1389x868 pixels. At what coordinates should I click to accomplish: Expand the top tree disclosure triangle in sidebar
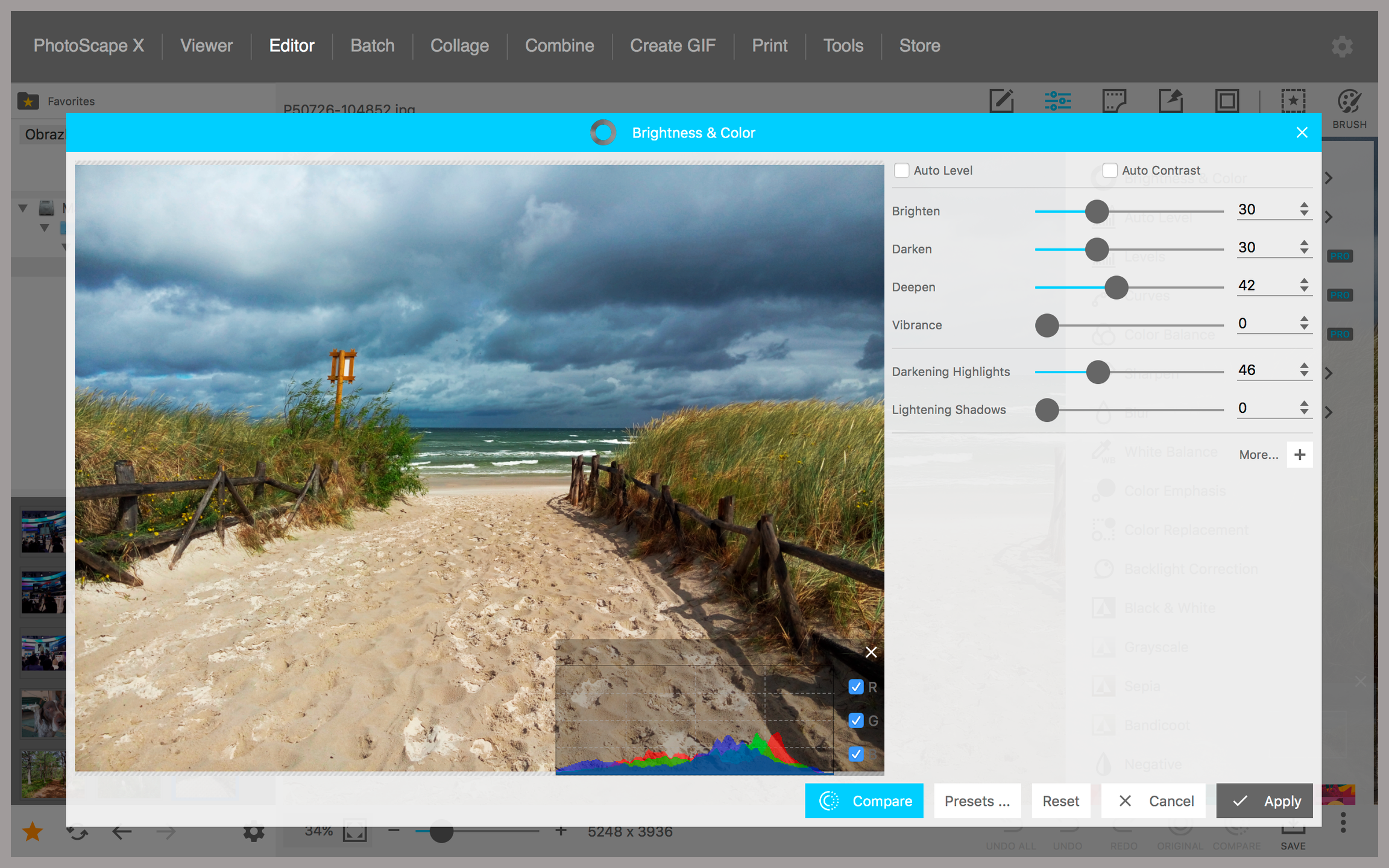point(23,208)
